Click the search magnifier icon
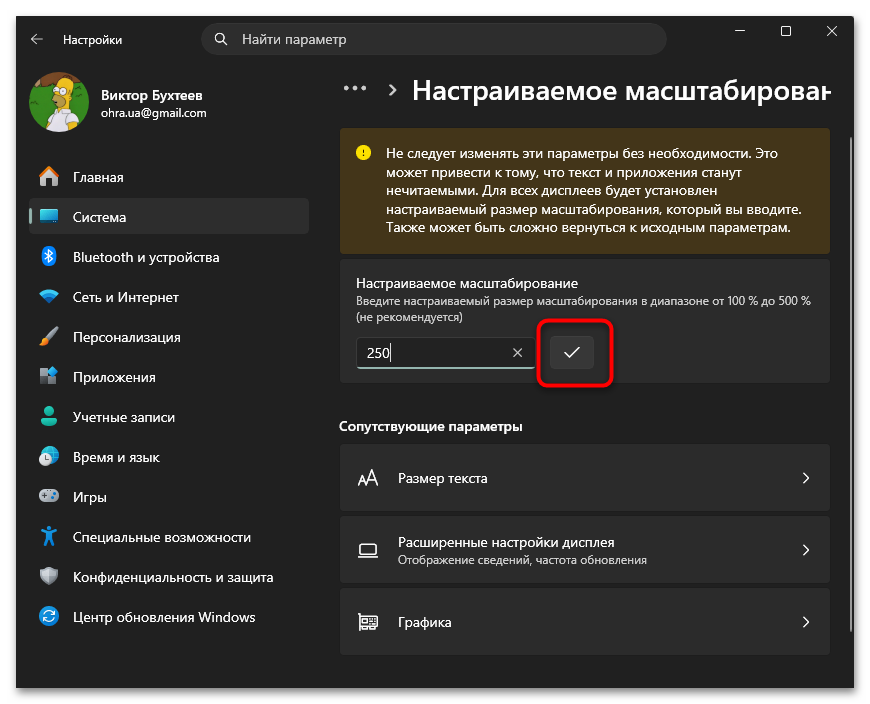 tap(221, 39)
